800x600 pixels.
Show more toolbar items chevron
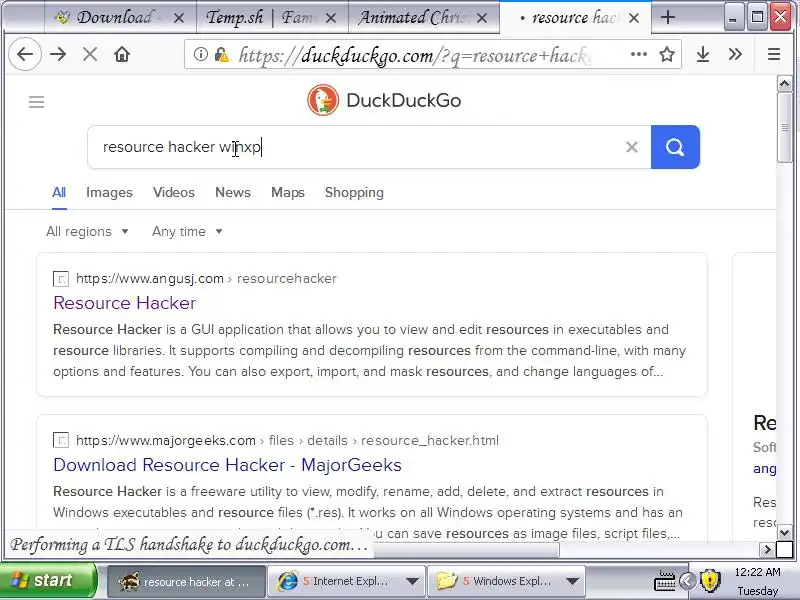(735, 54)
